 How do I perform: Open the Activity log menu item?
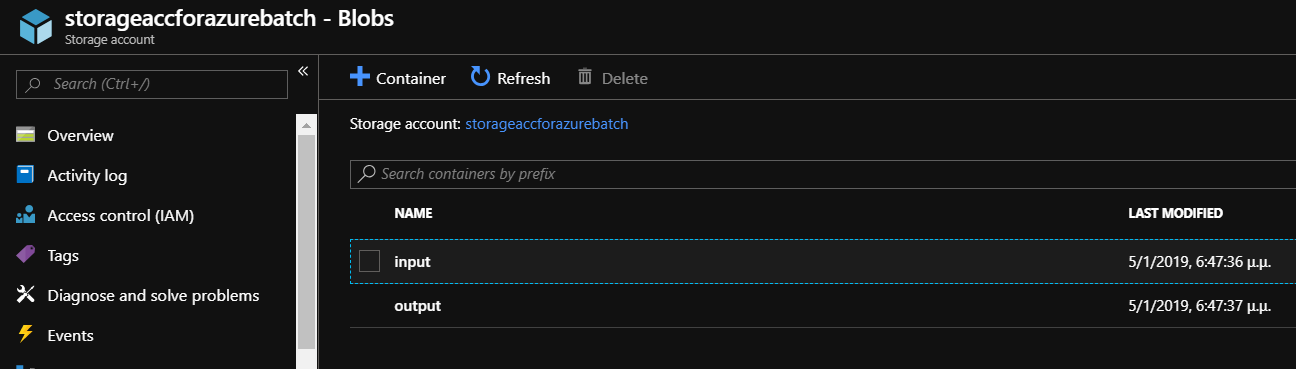click(x=87, y=175)
